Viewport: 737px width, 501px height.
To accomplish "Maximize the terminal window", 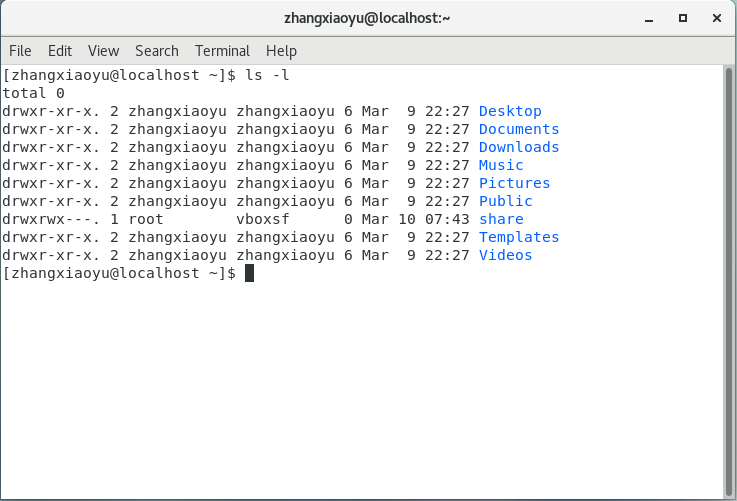I will pos(683,17).
